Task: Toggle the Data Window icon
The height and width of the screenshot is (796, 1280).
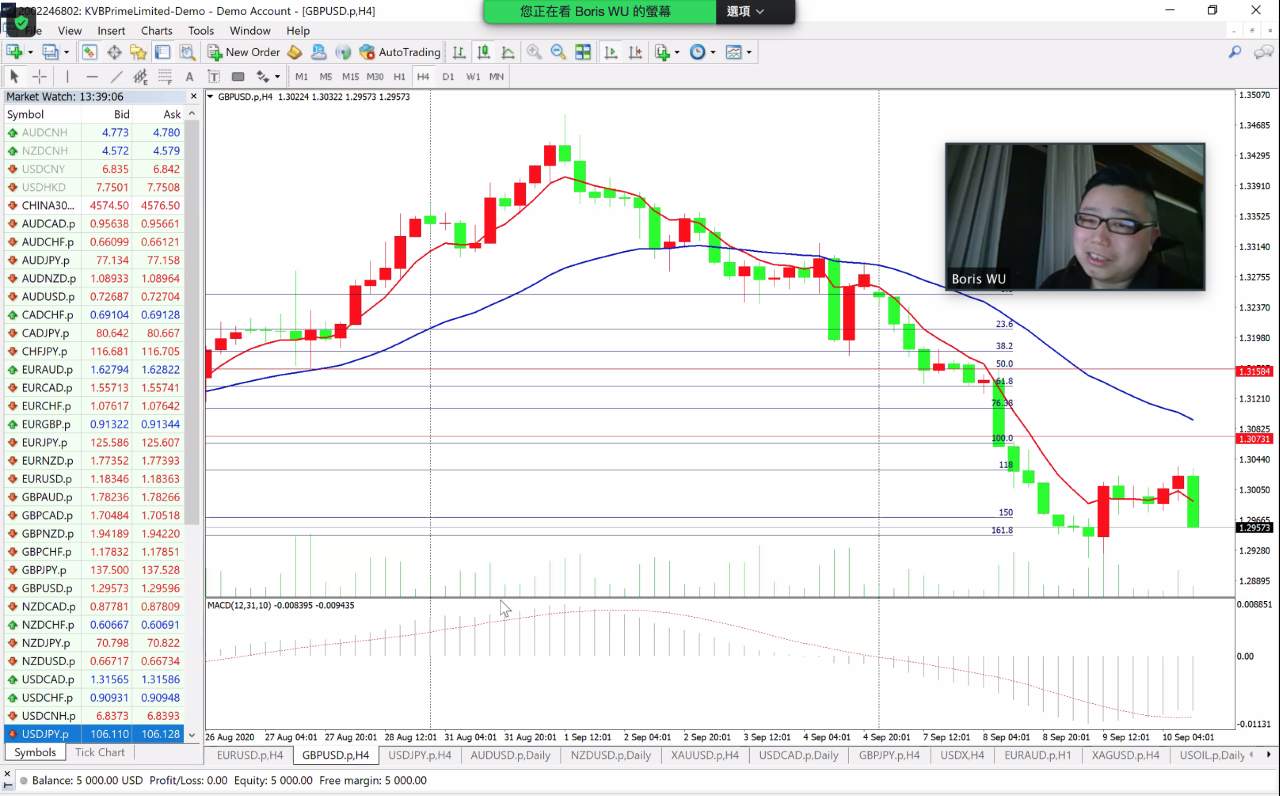Action: tap(114, 52)
